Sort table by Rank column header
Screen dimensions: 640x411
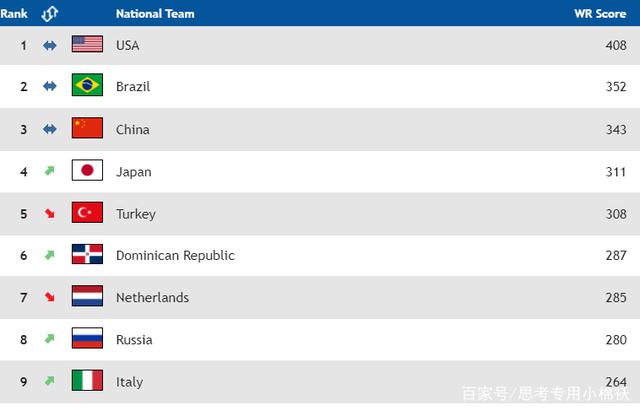(x=14, y=14)
